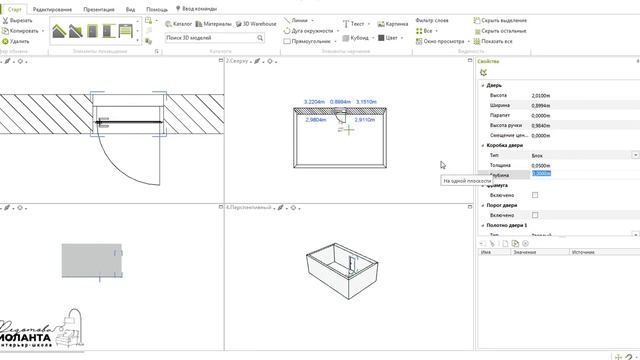
Task: Open the Все layer filter dropdown
Action: (436, 31)
